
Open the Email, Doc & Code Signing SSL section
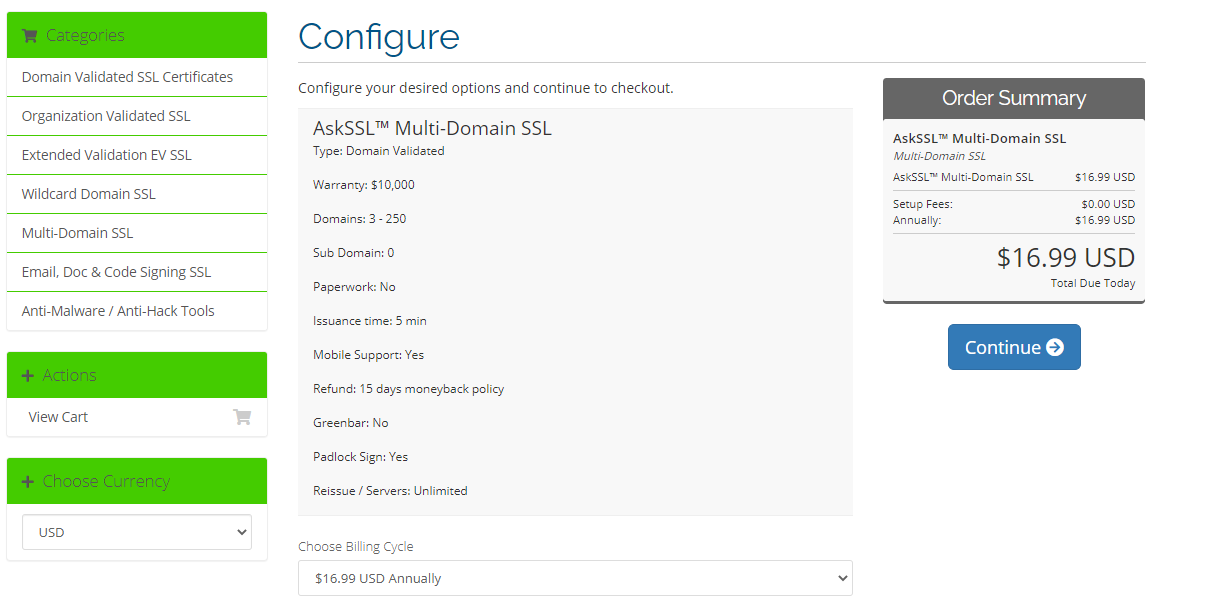(121, 271)
